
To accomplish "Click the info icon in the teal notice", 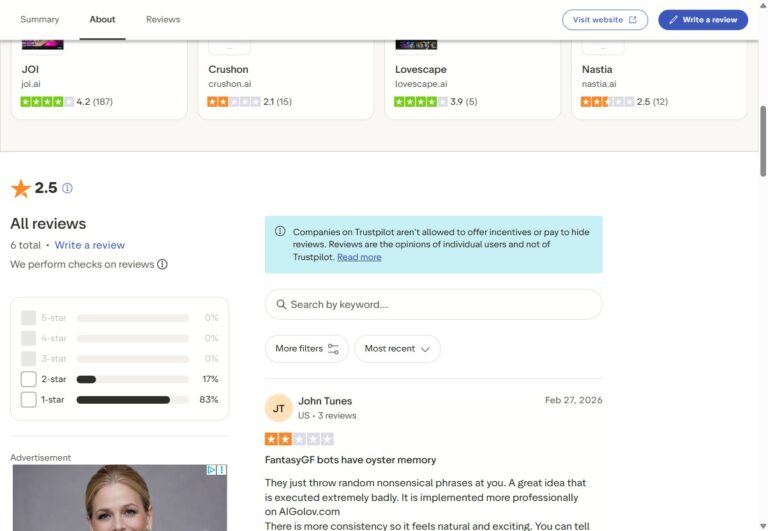I will (280, 232).
